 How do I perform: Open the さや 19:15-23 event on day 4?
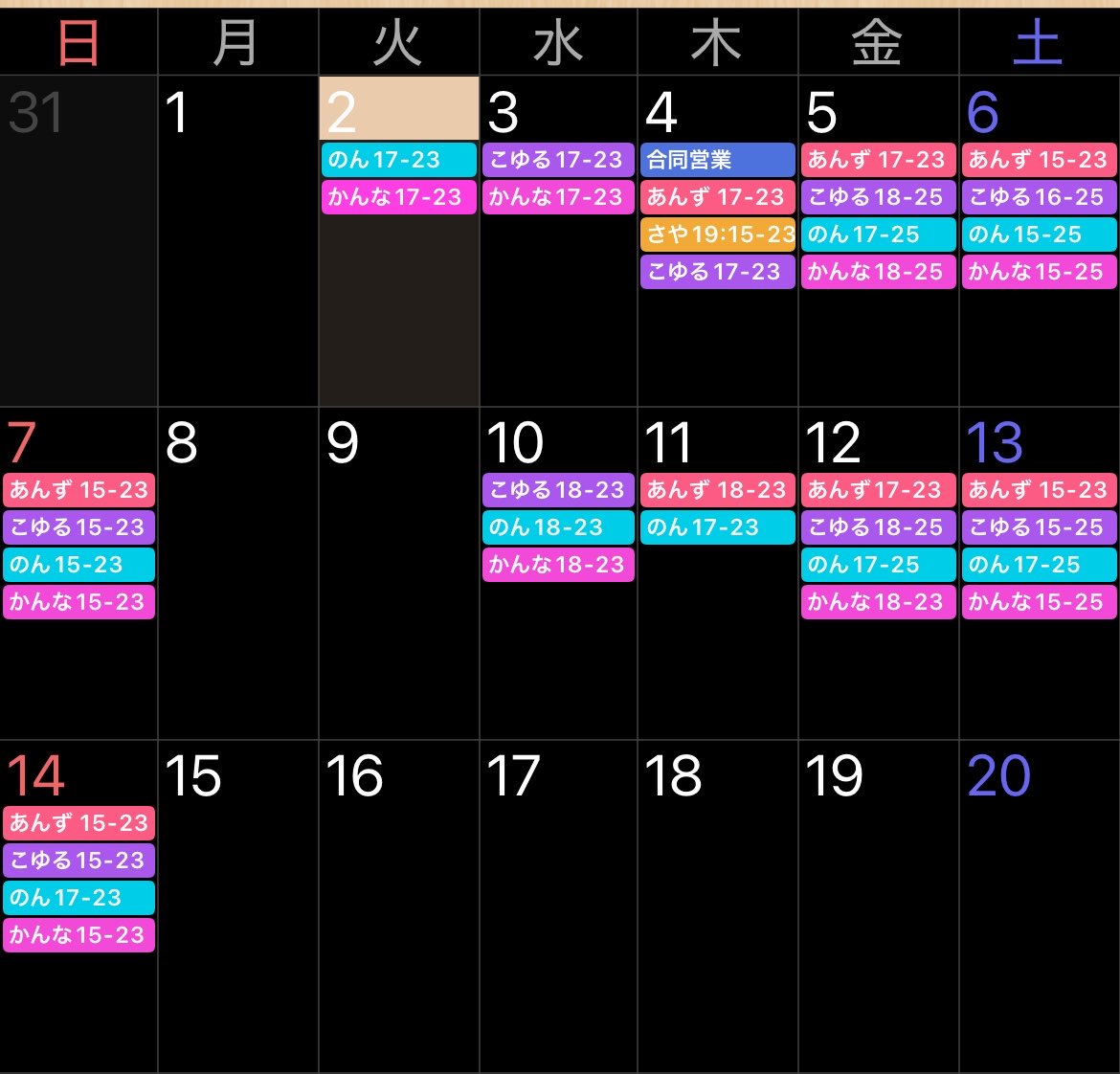tap(718, 235)
